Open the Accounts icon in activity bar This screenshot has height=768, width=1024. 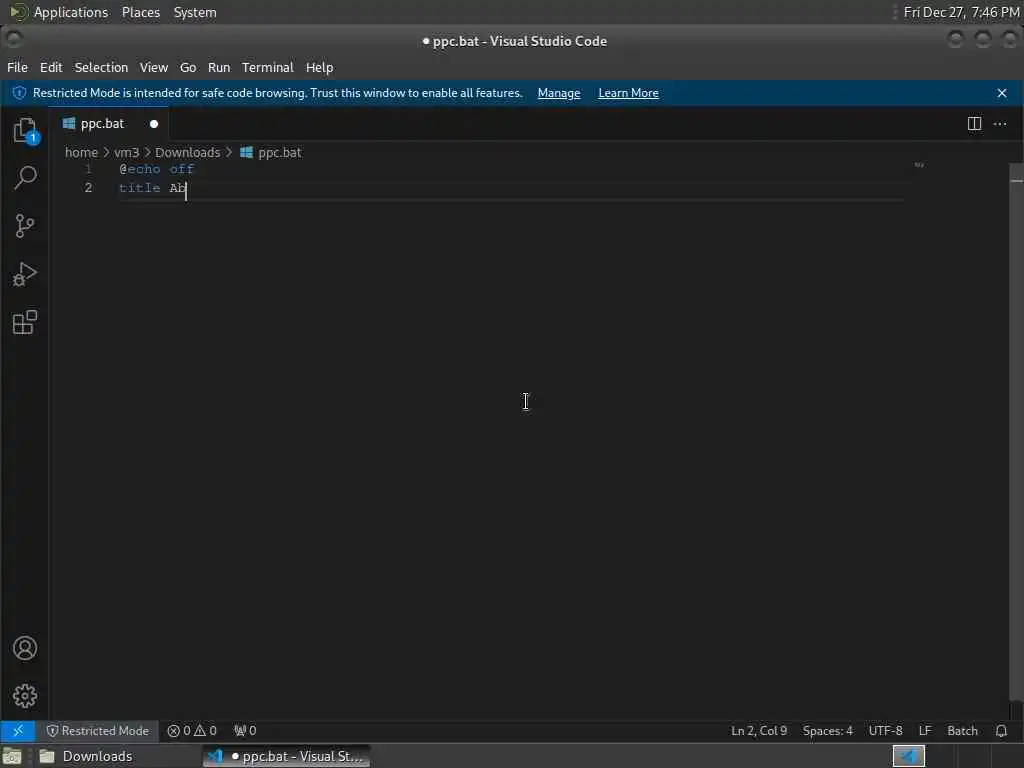25,648
